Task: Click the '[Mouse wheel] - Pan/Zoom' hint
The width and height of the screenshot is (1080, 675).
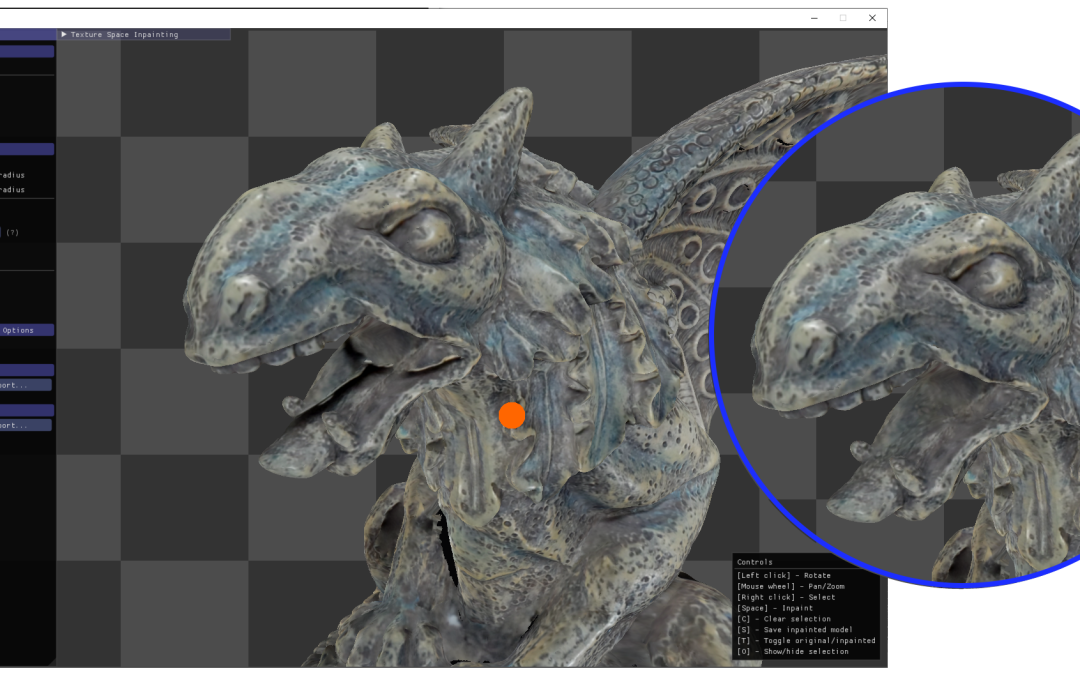Action: [790, 586]
